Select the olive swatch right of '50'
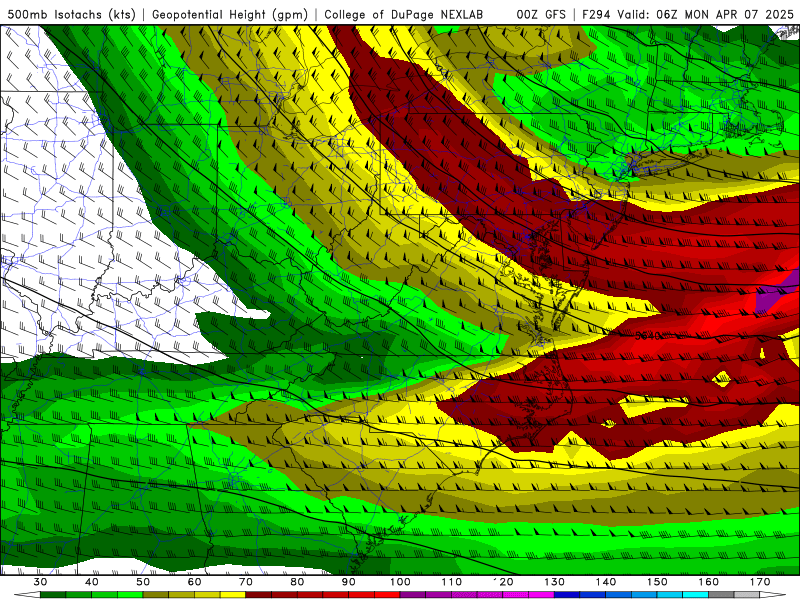The image size is (800, 600). [156, 594]
